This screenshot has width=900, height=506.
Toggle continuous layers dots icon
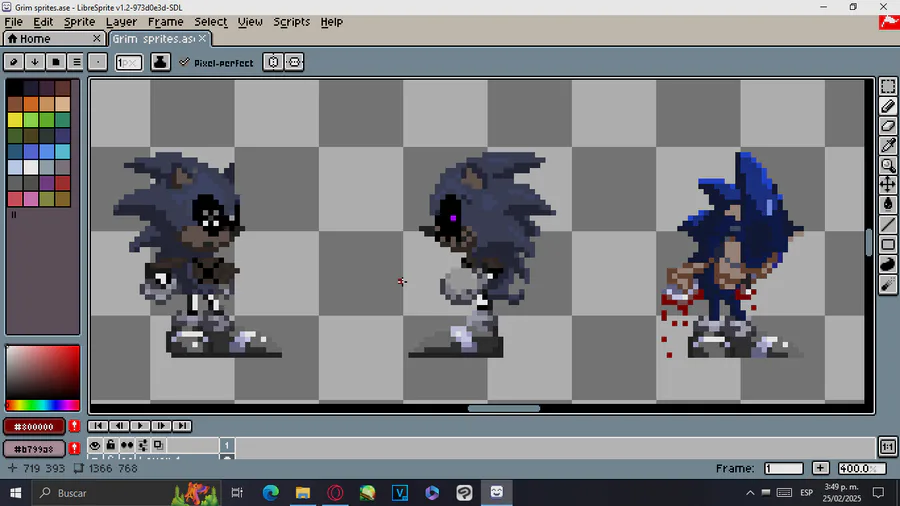(127, 445)
